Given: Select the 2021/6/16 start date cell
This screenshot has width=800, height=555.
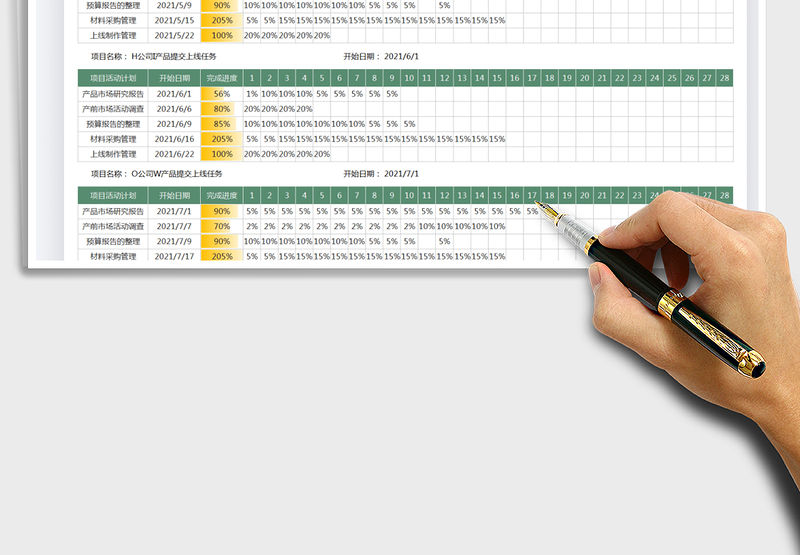Looking at the screenshot, I should click(174, 139).
